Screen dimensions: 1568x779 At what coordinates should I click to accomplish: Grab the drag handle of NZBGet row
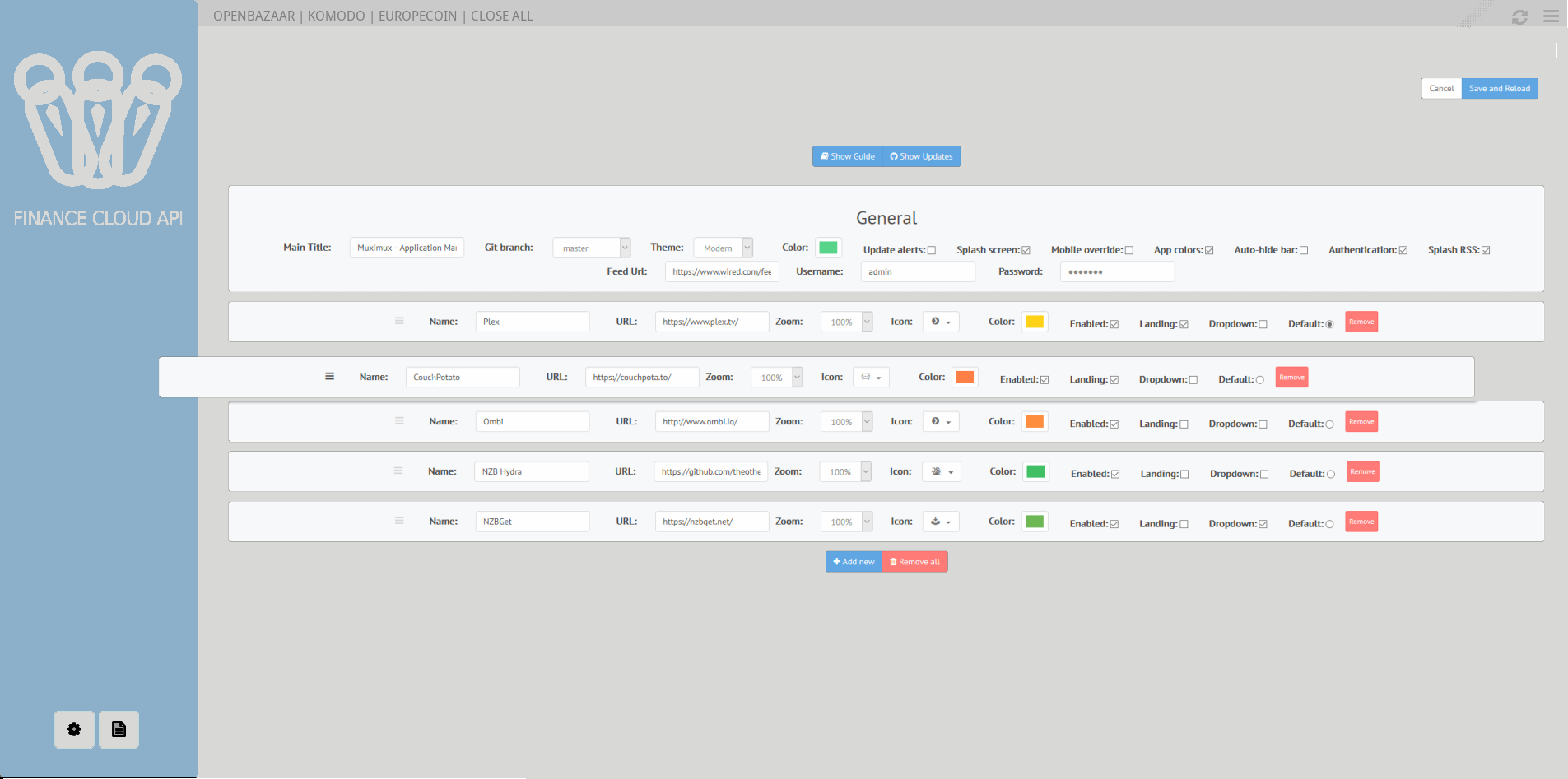(399, 521)
